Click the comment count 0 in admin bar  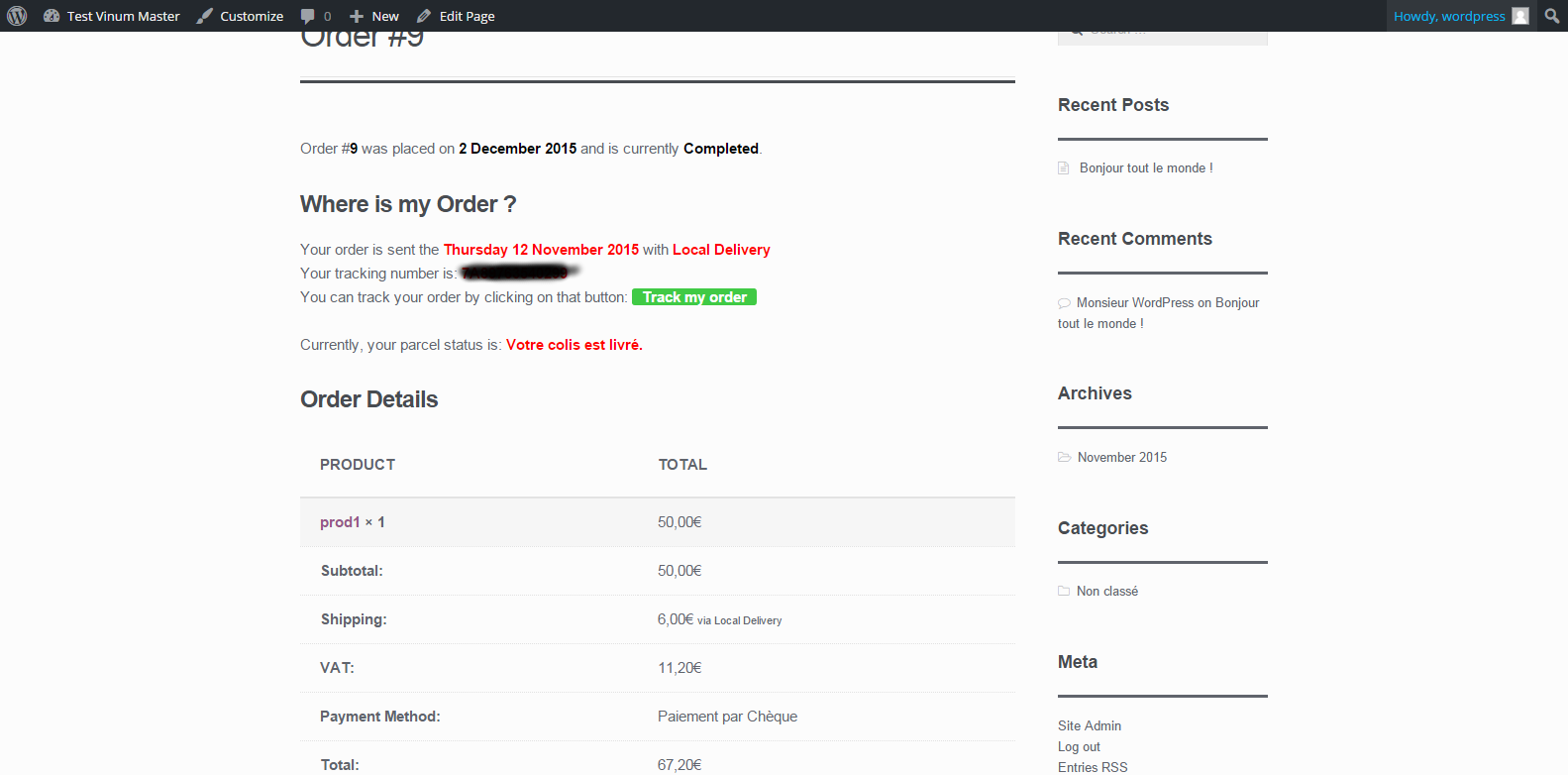tap(328, 16)
